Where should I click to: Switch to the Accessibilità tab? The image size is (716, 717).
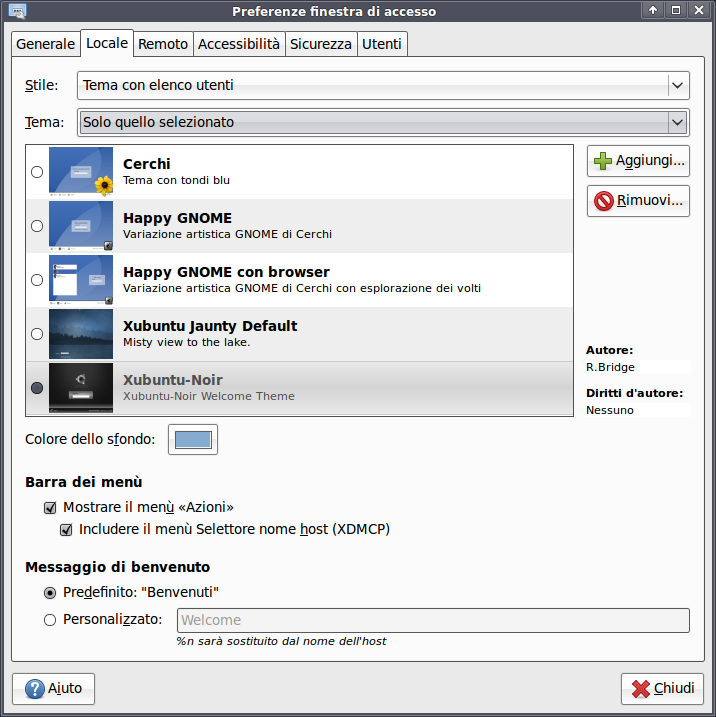tap(239, 44)
